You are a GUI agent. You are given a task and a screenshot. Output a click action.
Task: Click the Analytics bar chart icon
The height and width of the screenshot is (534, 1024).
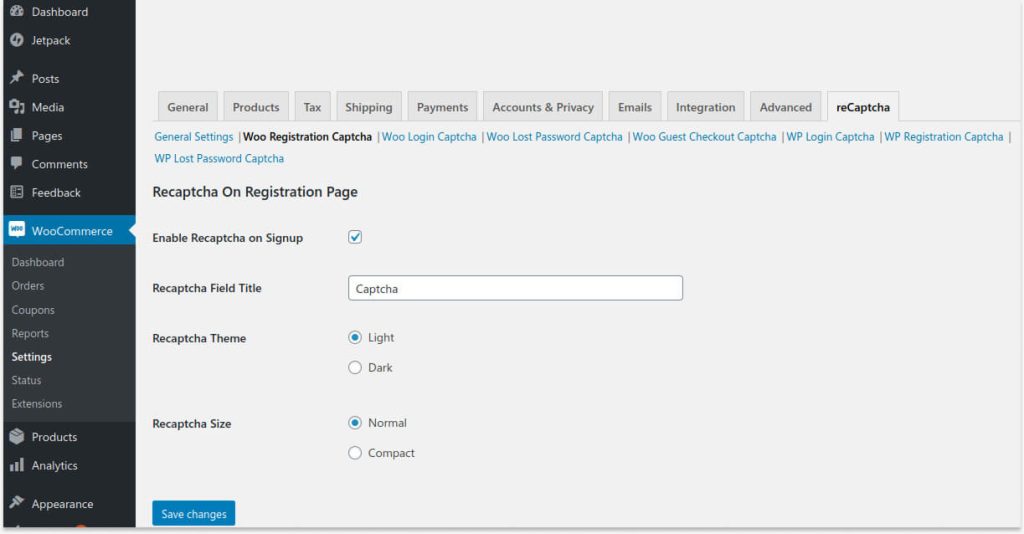tap(17, 465)
